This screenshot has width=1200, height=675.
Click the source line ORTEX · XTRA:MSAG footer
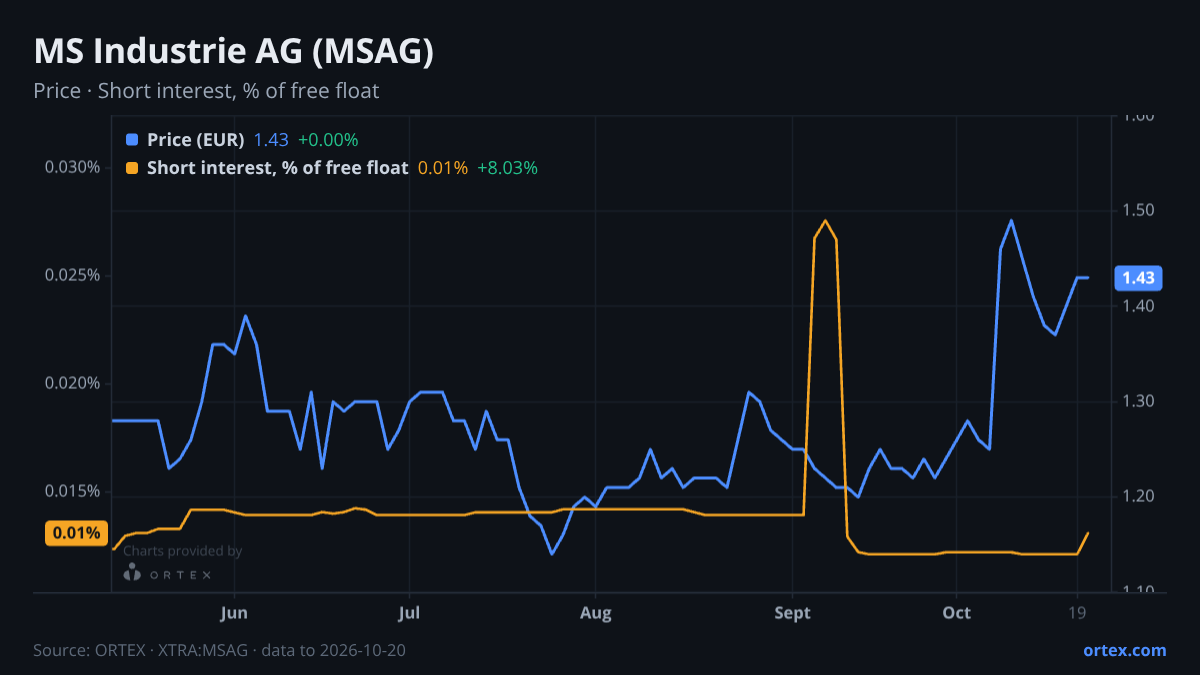coord(219,651)
